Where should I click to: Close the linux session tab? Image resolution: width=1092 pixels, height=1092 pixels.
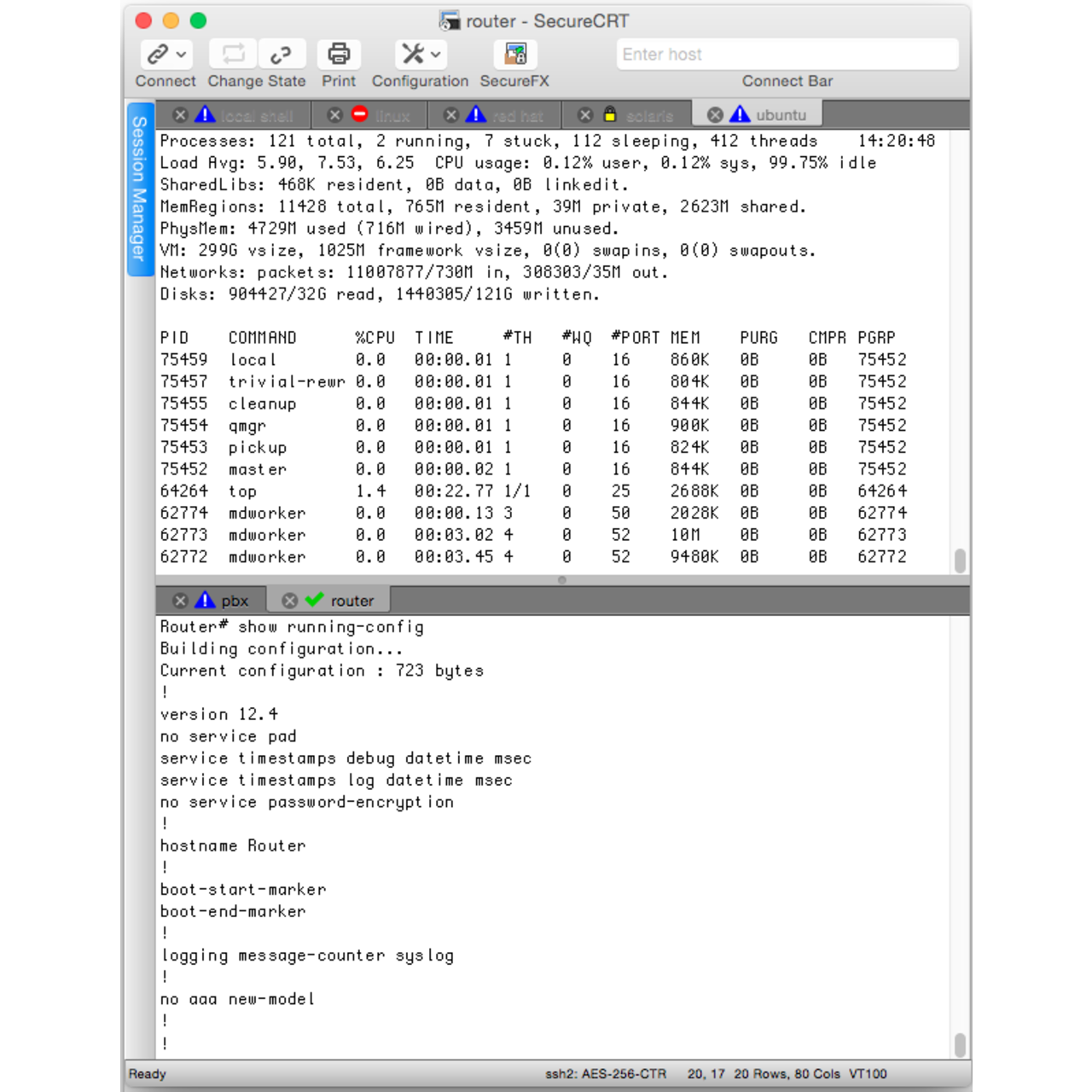point(335,115)
